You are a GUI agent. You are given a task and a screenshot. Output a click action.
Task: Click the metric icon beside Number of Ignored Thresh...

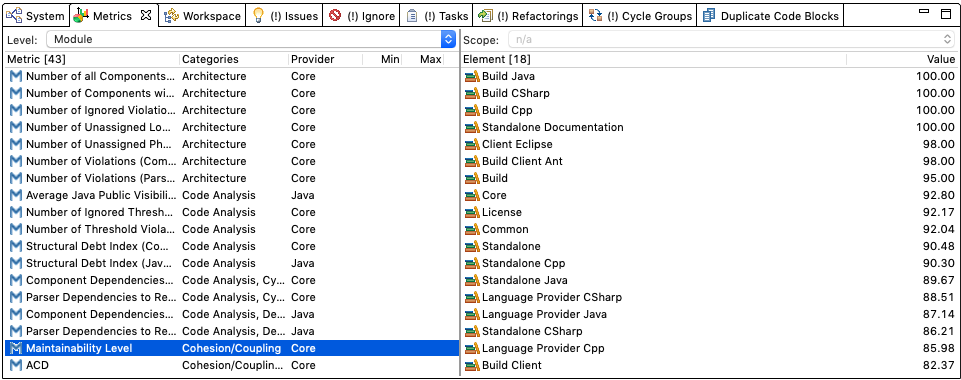(x=16, y=212)
